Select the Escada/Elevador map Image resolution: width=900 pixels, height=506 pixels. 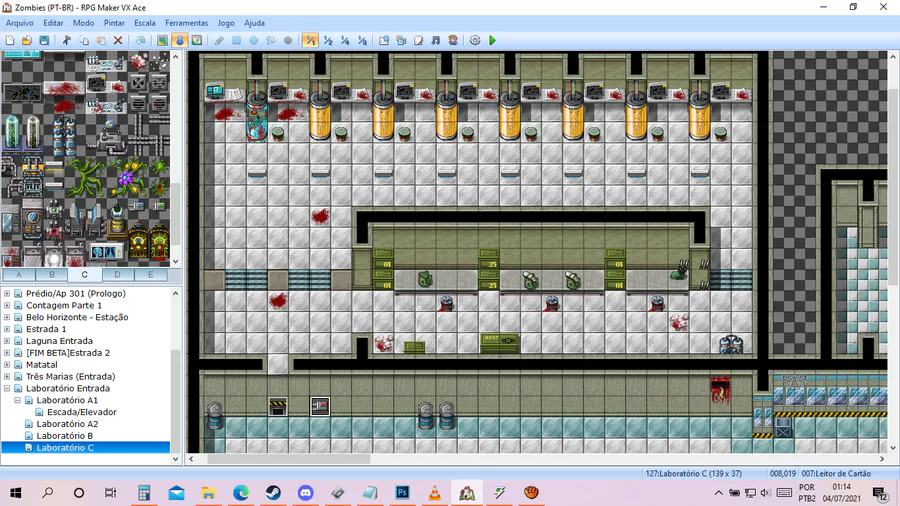click(x=82, y=412)
